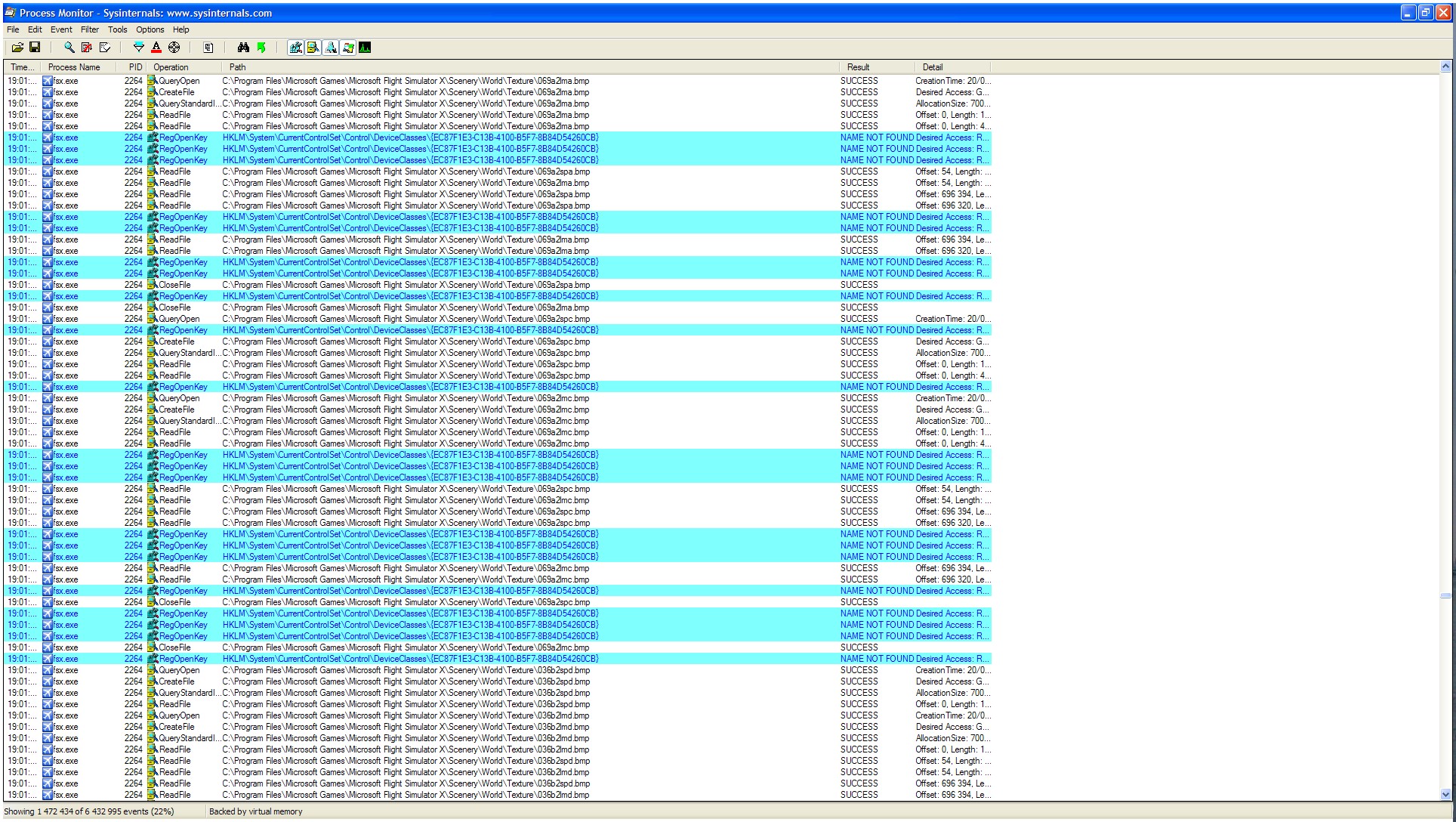Viewport: 1456px width, 822px height.
Task: Click the 'Backed by virtual memory' status text
Action: (255, 811)
